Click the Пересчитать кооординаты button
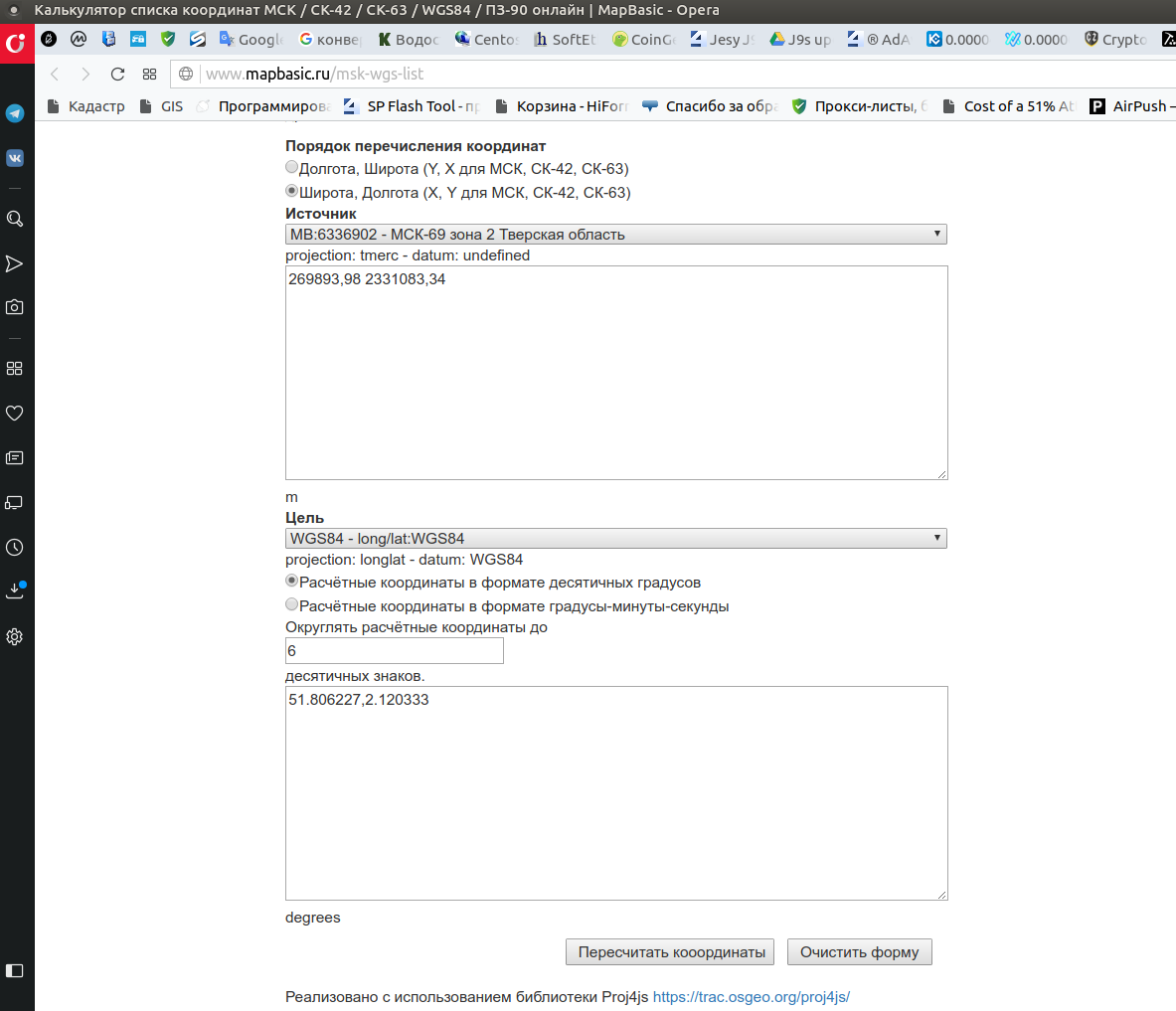Viewport: 1176px width, 1011px height. coord(670,951)
